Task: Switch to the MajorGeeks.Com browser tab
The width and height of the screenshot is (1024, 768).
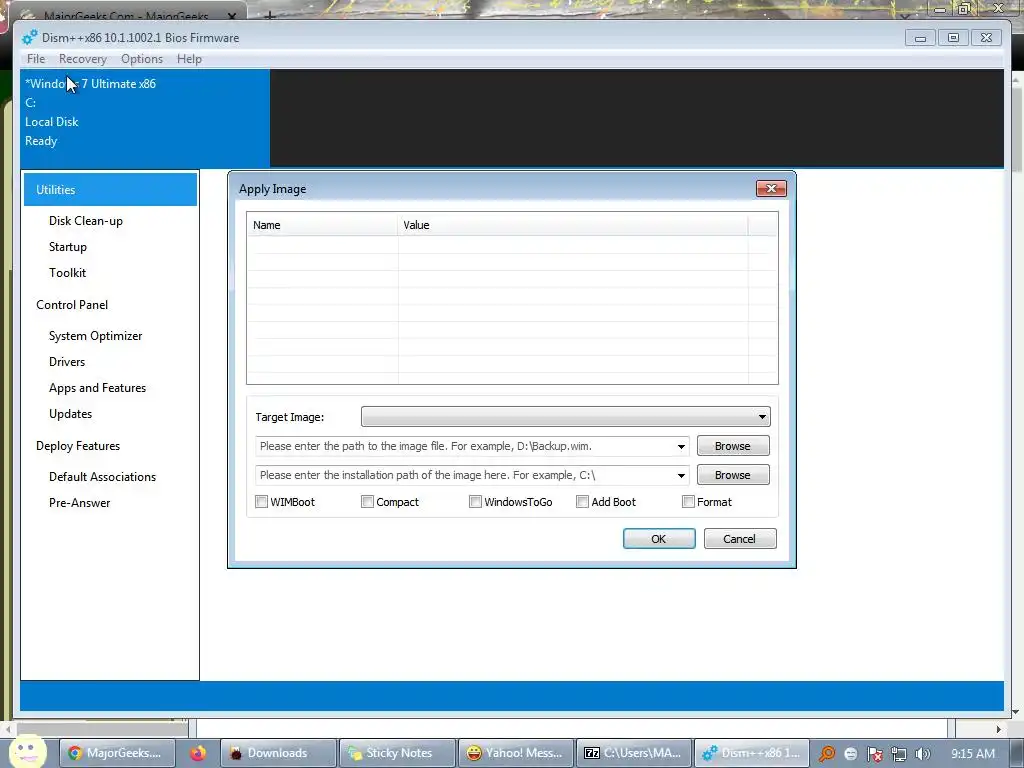Action: [124, 16]
